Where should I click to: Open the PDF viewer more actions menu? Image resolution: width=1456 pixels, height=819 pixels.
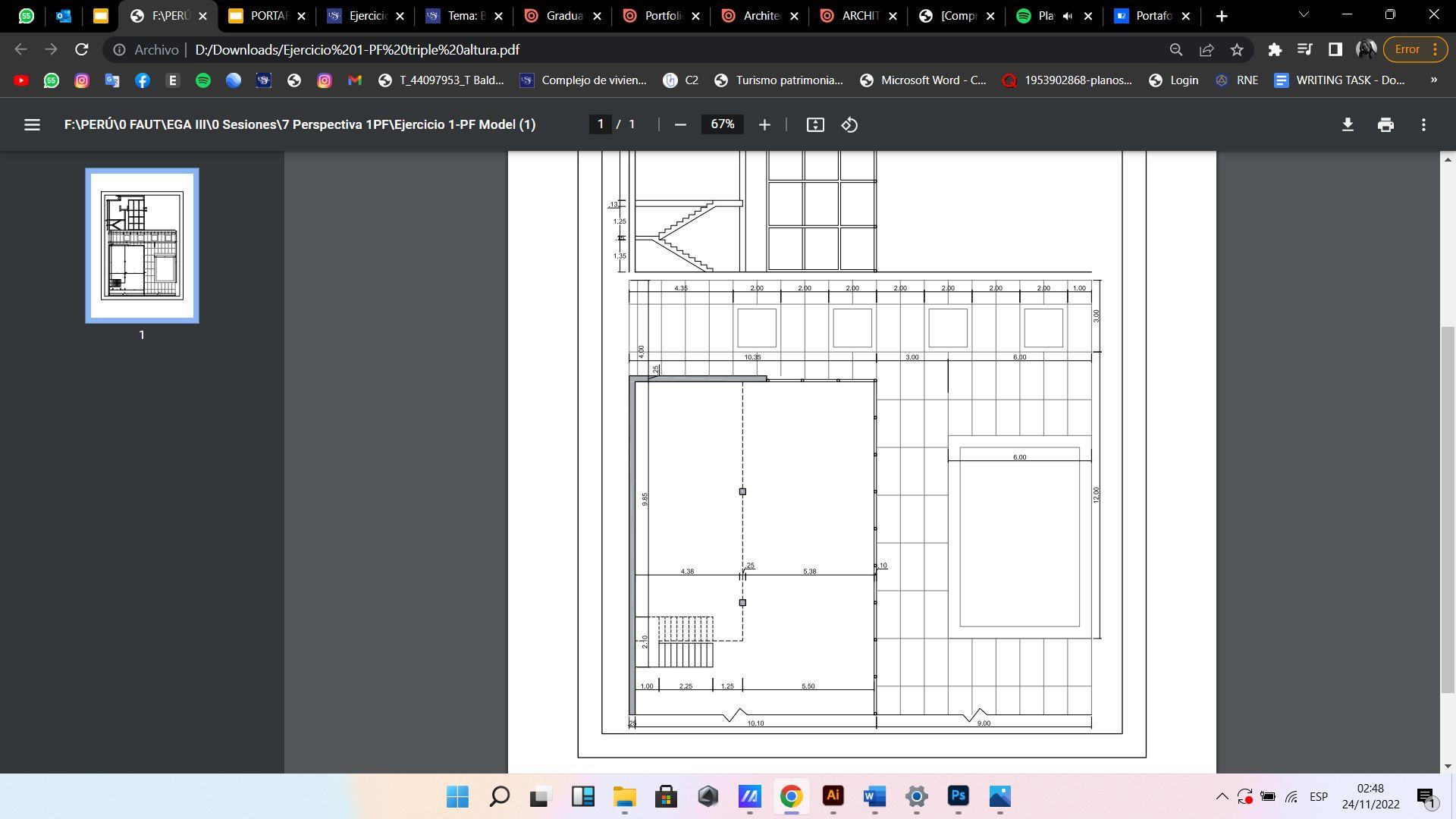coord(1423,124)
